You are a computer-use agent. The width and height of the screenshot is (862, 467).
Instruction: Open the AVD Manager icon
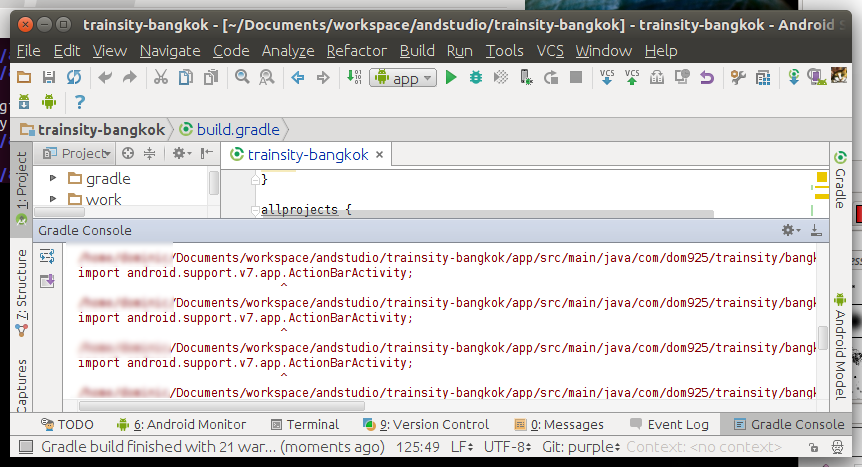(816, 77)
